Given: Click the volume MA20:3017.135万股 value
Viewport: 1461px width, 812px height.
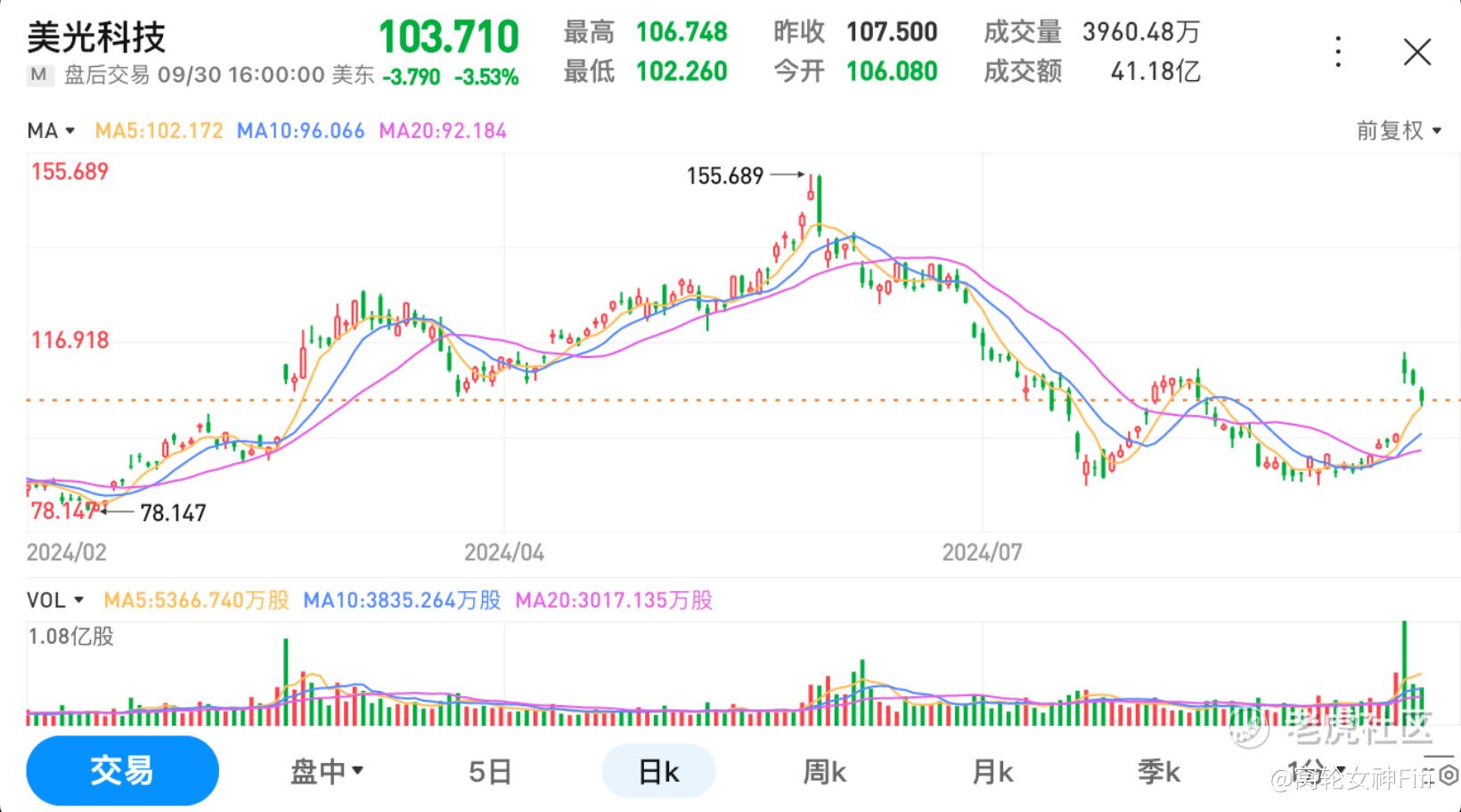Looking at the screenshot, I should (x=614, y=600).
